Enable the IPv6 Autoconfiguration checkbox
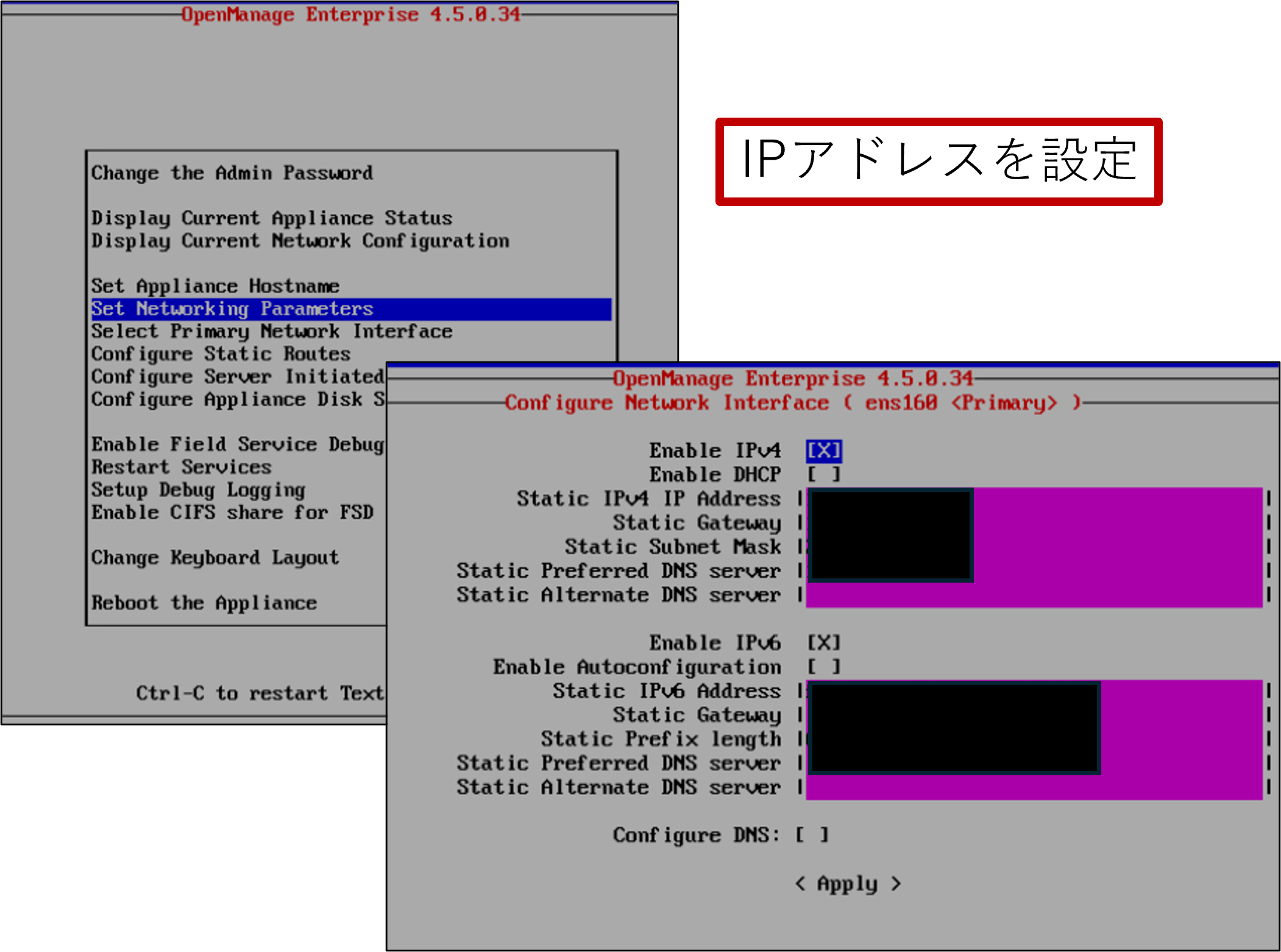1281x952 pixels. [x=823, y=667]
